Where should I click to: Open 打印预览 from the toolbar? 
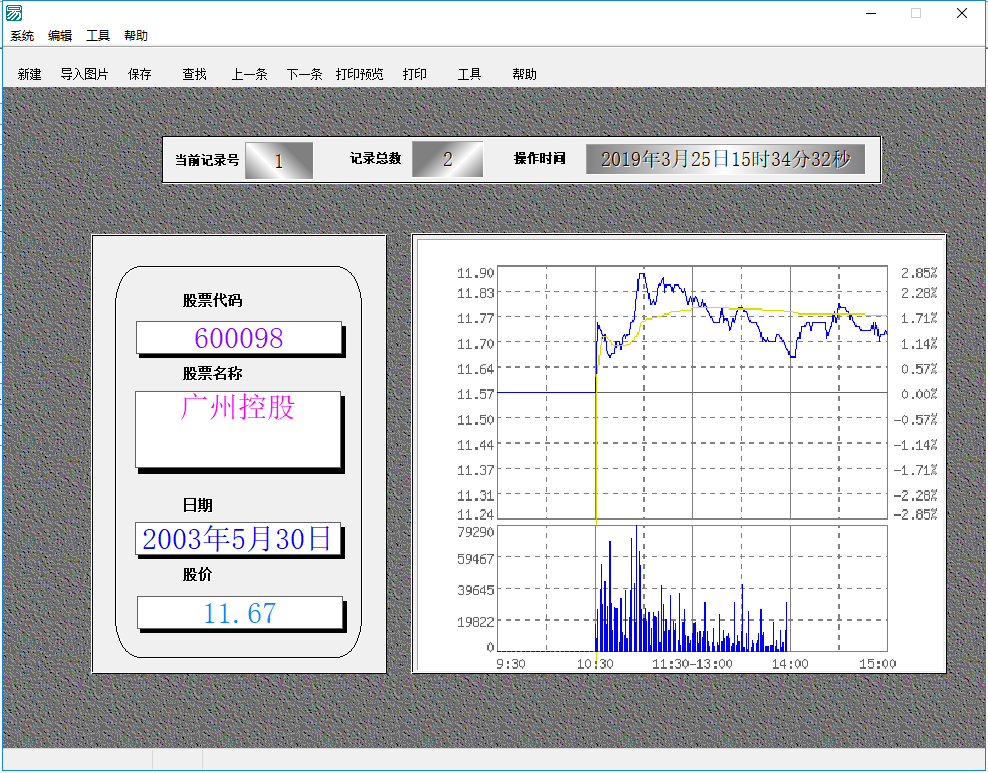359,74
